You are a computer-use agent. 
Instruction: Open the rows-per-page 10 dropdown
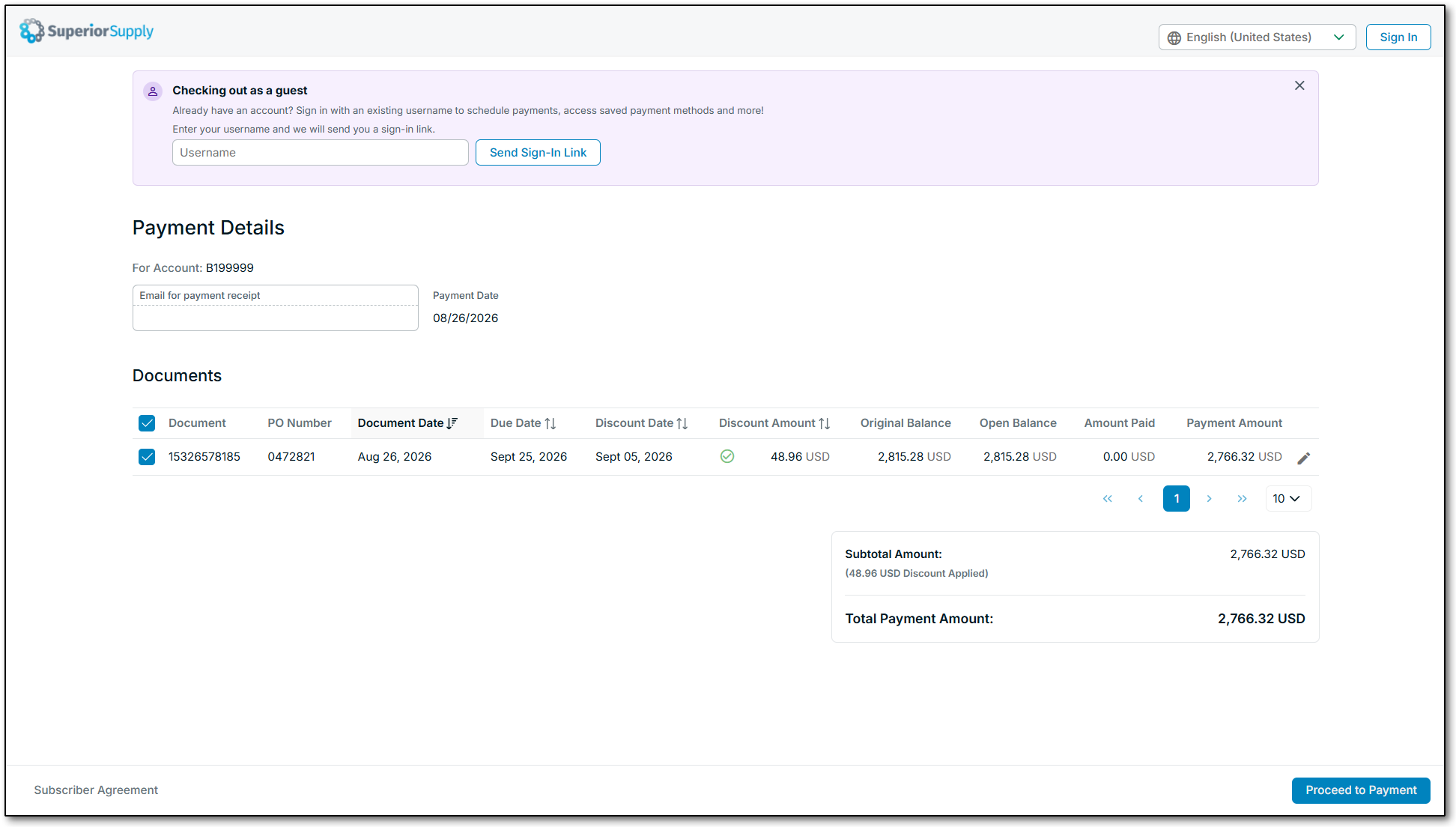(1288, 499)
